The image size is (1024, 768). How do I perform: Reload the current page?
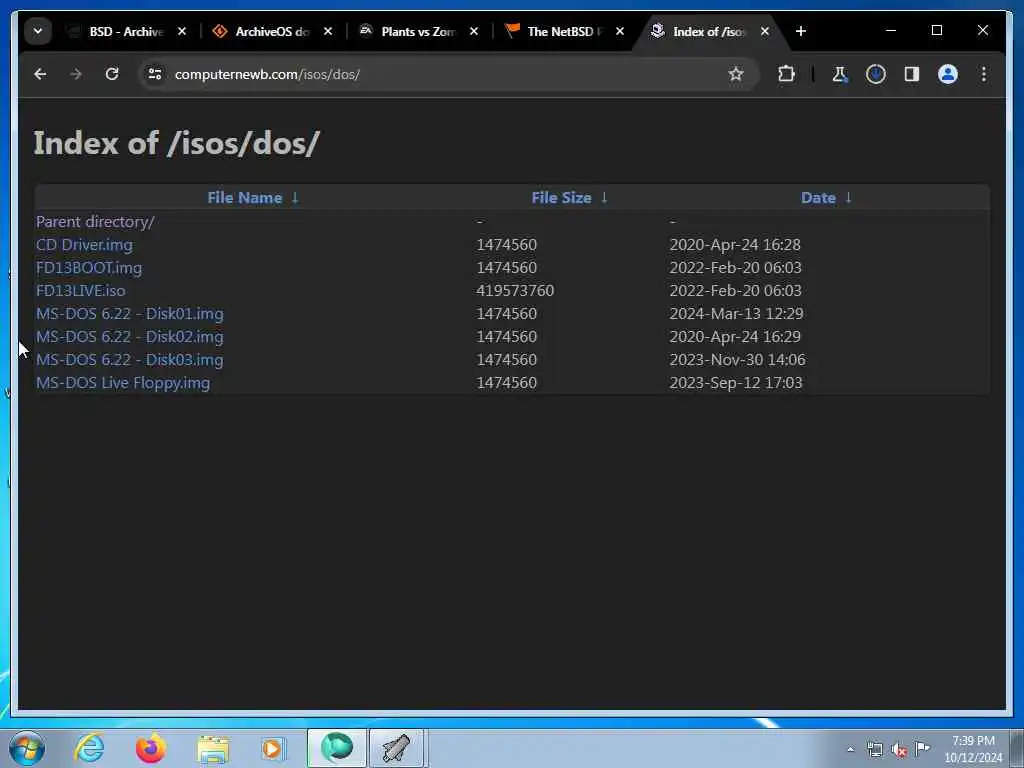point(112,74)
